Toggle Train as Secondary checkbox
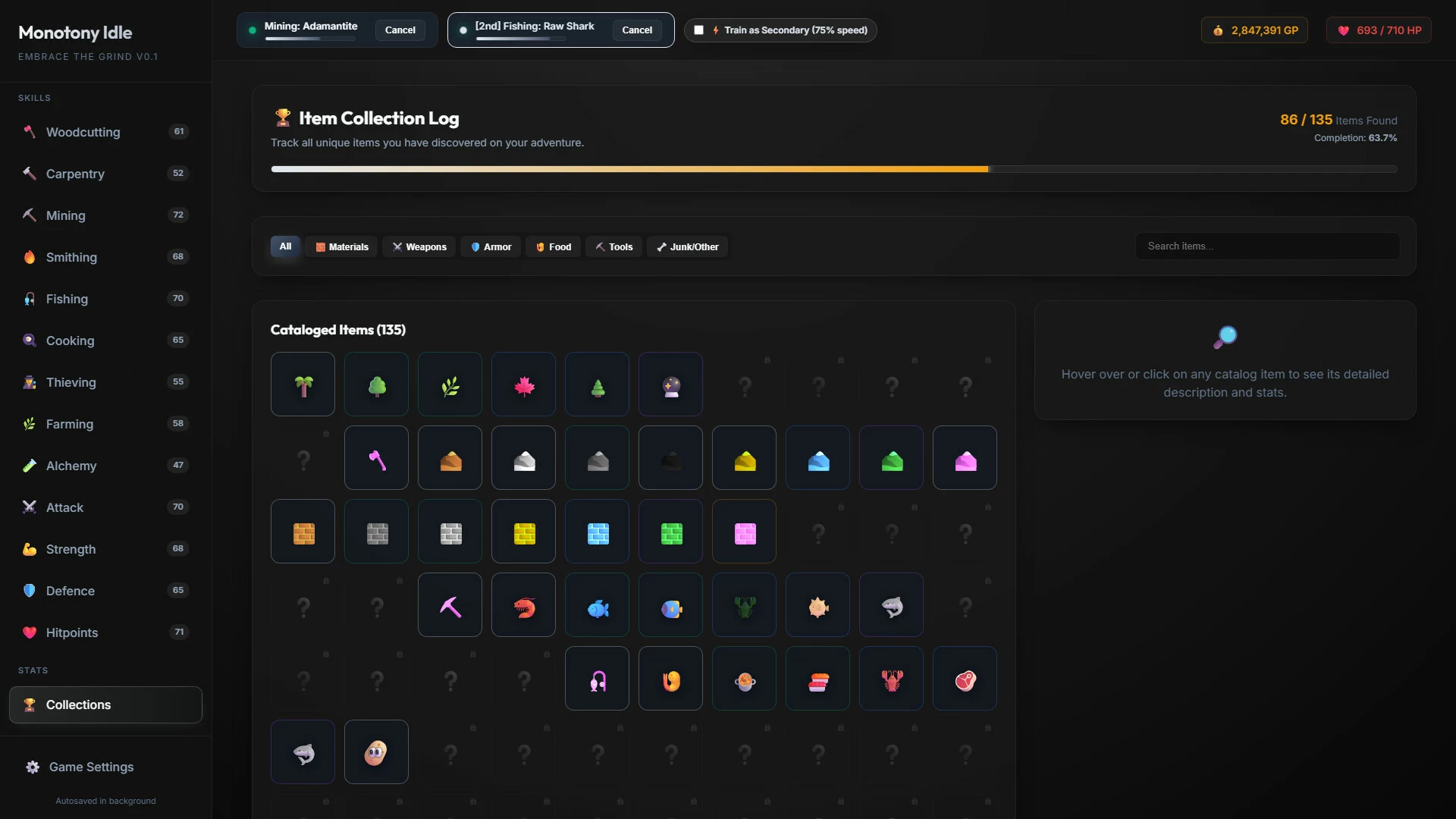The width and height of the screenshot is (1456, 819). [698, 30]
